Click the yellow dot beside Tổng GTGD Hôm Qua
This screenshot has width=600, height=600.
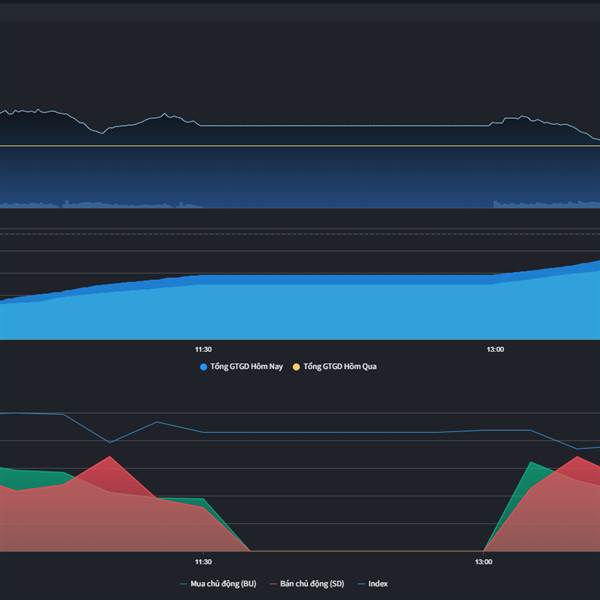click(296, 367)
